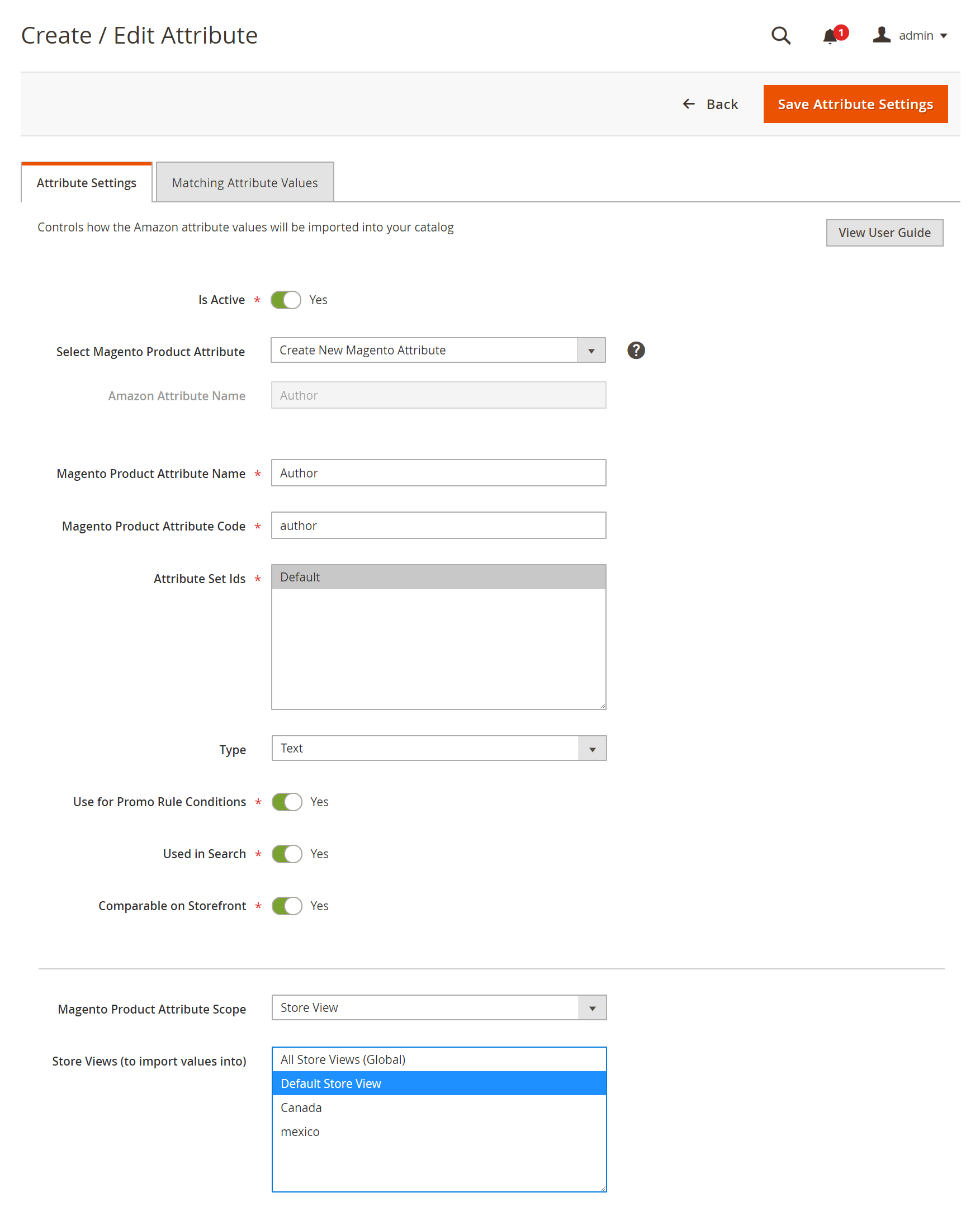Screen dimensions: 980x1221
Task: Switch to Matching Attribute Values tab
Action: point(244,183)
